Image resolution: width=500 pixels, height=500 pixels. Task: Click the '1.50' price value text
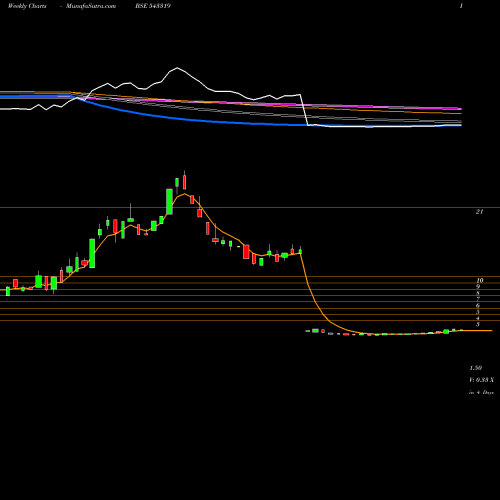click(476, 368)
